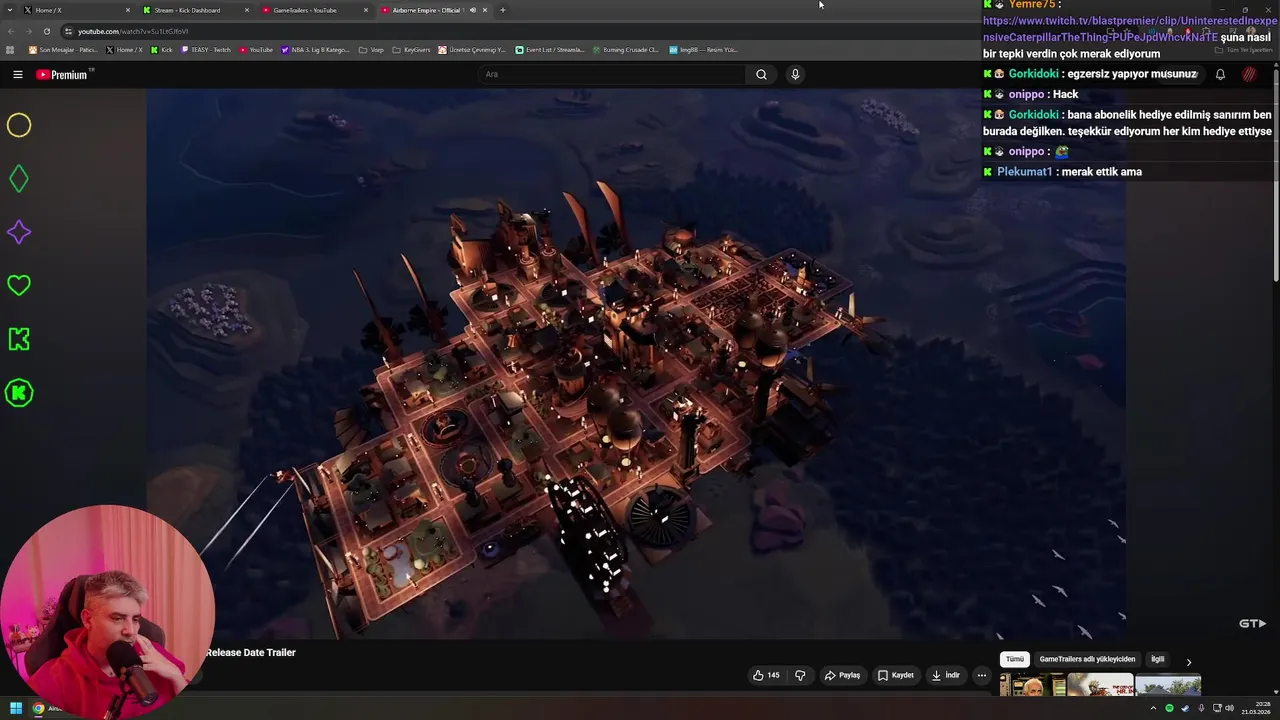Click the YouTube search magnifier button
Screen dimensions: 1280x720
[x=761, y=74]
